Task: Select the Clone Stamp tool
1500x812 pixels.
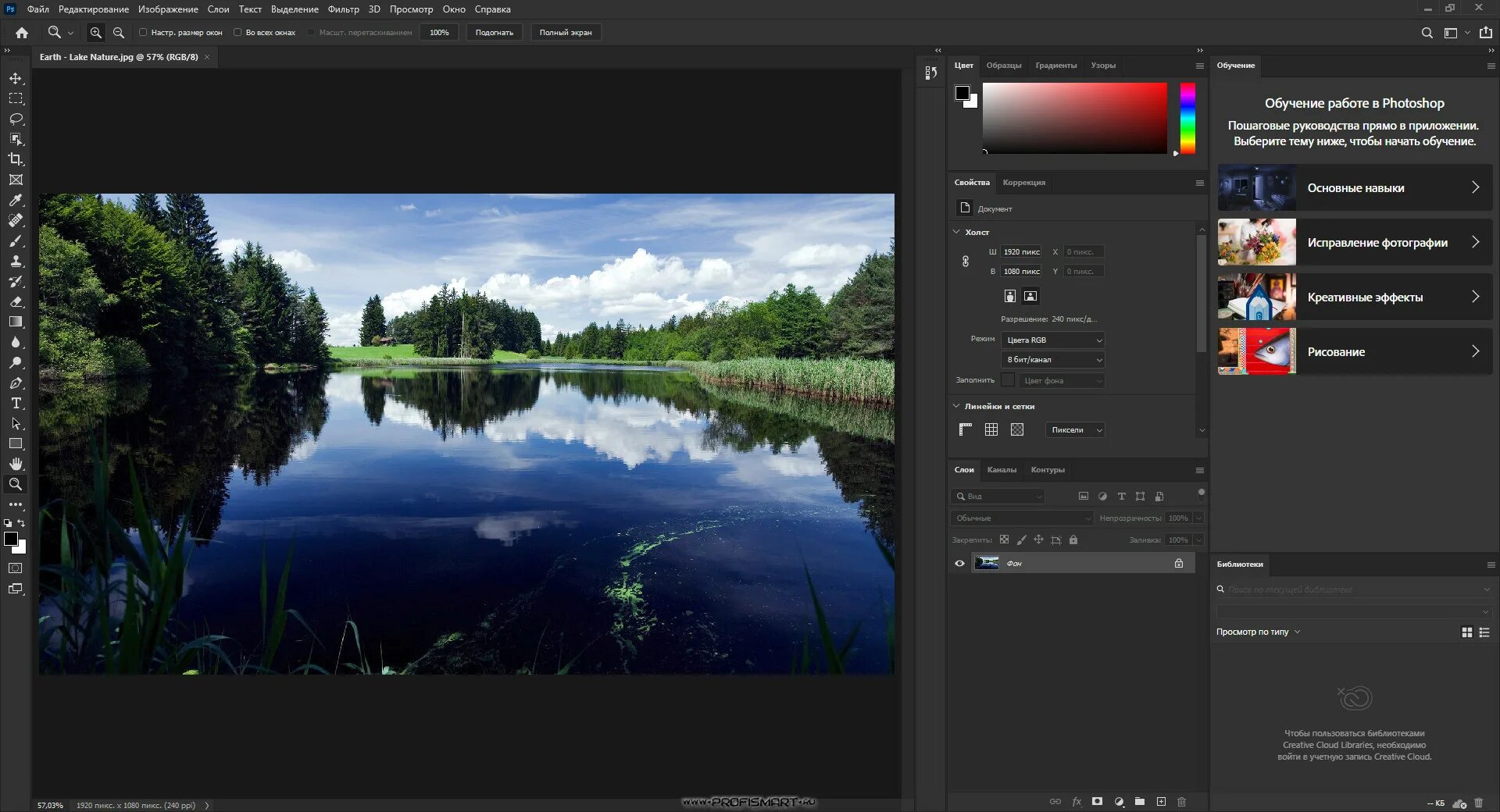Action: [16, 261]
